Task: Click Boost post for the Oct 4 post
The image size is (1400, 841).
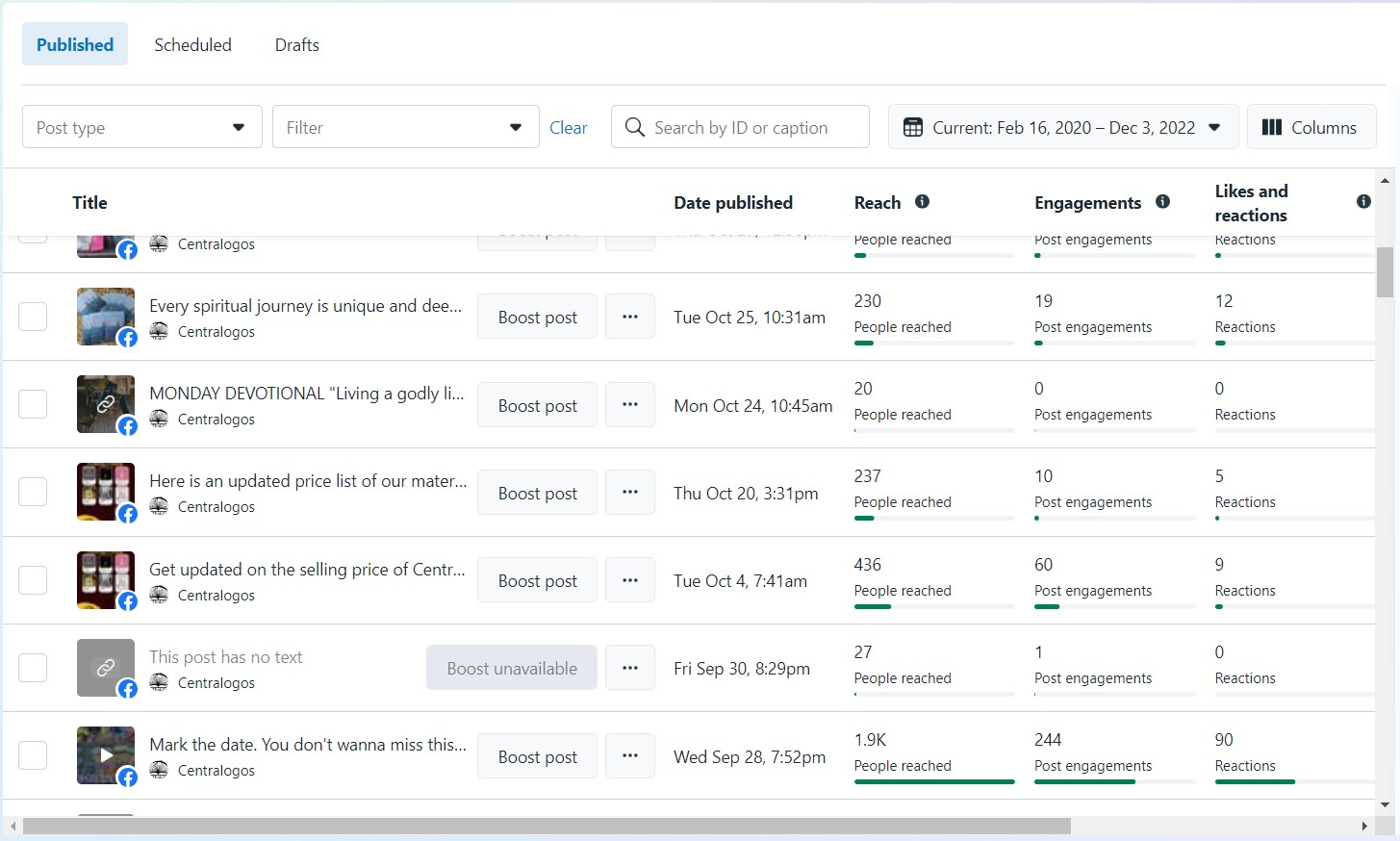Action: click(537, 581)
